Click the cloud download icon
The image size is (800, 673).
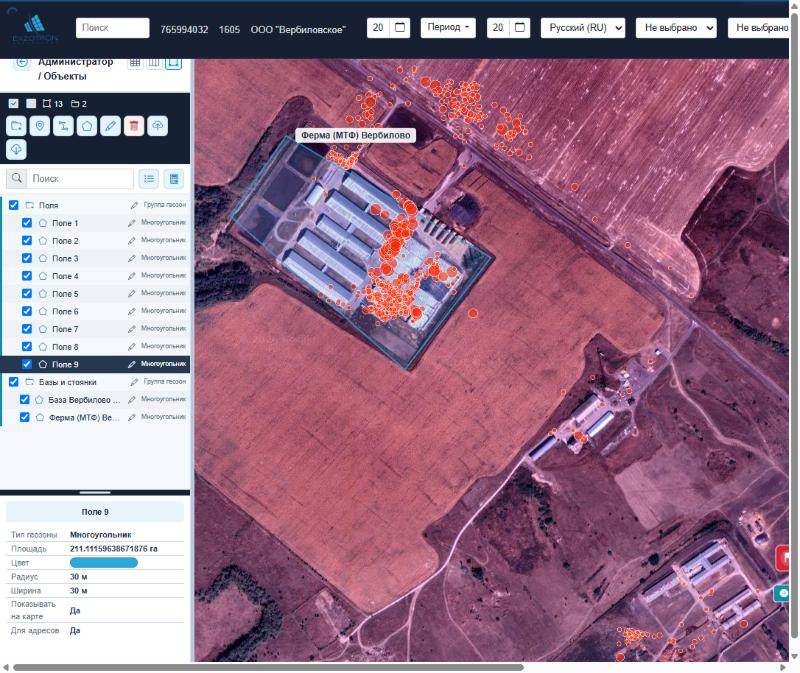click(x=16, y=149)
